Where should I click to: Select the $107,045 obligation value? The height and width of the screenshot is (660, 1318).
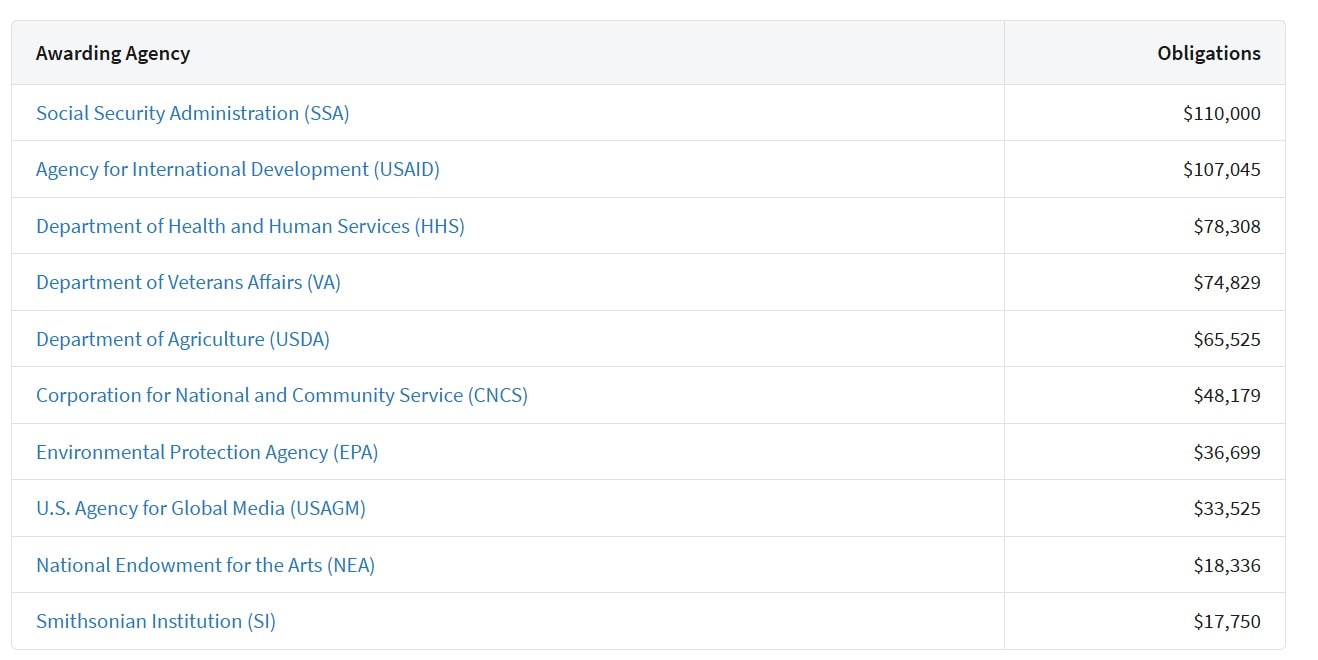click(x=1222, y=169)
